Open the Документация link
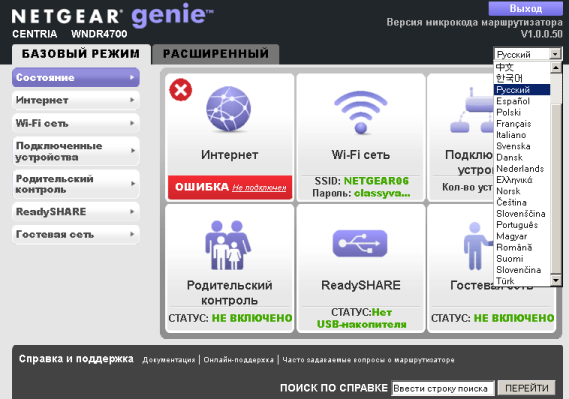Screen dimensions: 569x399 pos(168,360)
